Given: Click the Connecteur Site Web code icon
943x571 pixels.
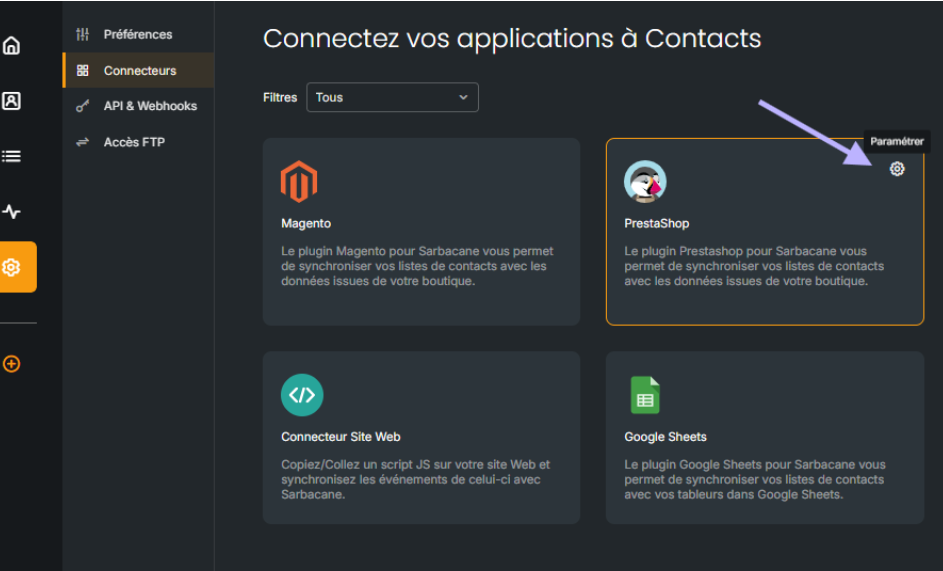Looking at the screenshot, I should click(x=302, y=395).
